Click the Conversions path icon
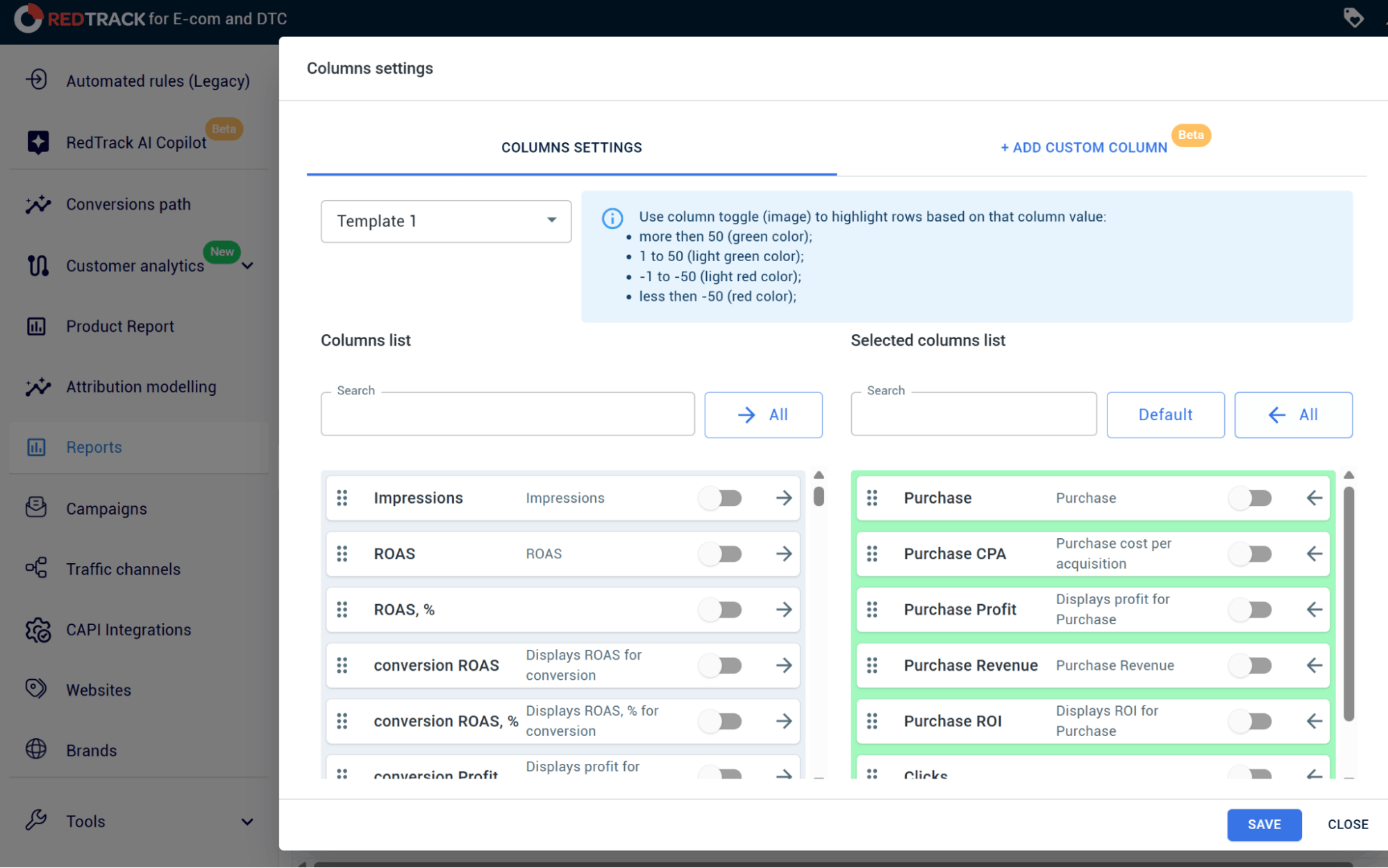Image resolution: width=1388 pixels, height=868 pixels. [x=38, y=203]
